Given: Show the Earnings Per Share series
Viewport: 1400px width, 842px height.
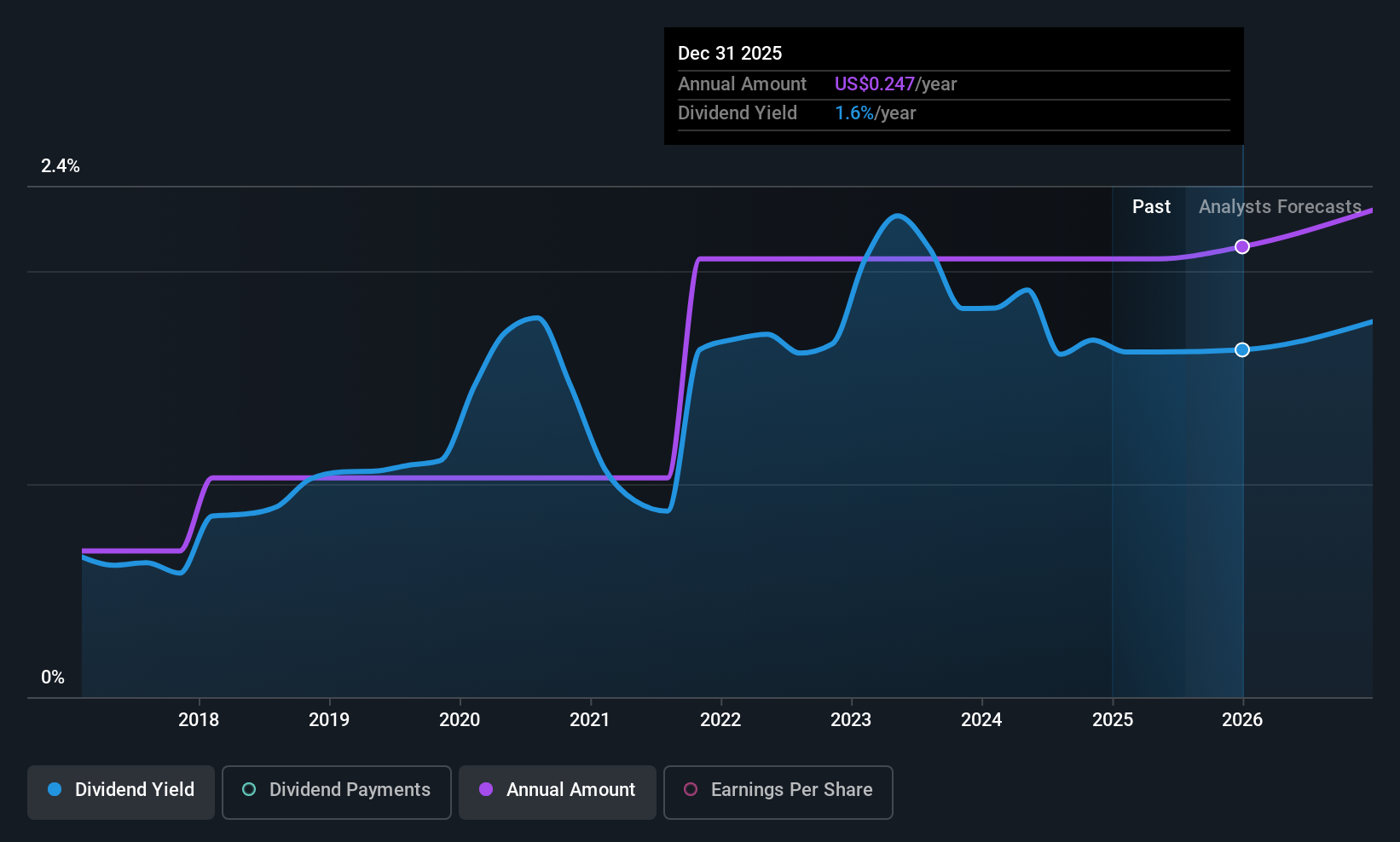Looking at the screenshot, I should pyautogui.click(x=778, y=792).
